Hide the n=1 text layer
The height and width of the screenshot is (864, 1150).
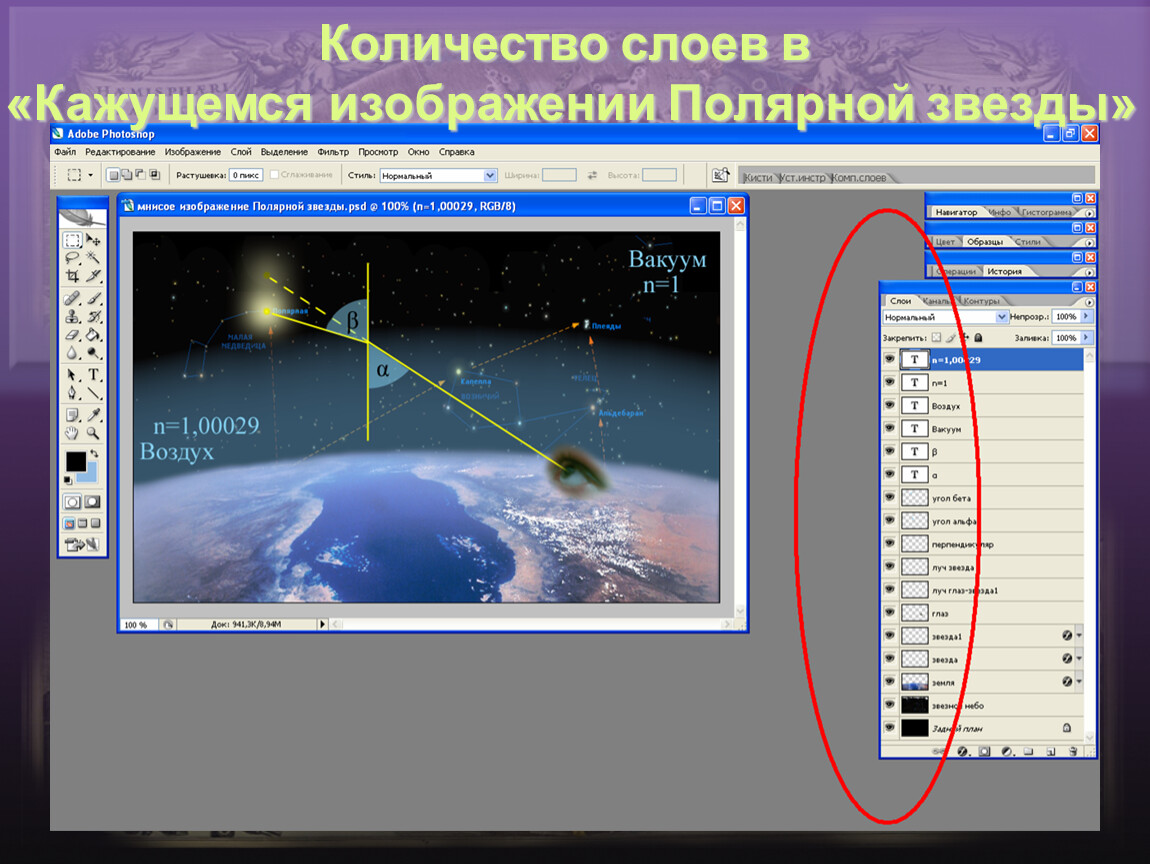click(890, 382)
